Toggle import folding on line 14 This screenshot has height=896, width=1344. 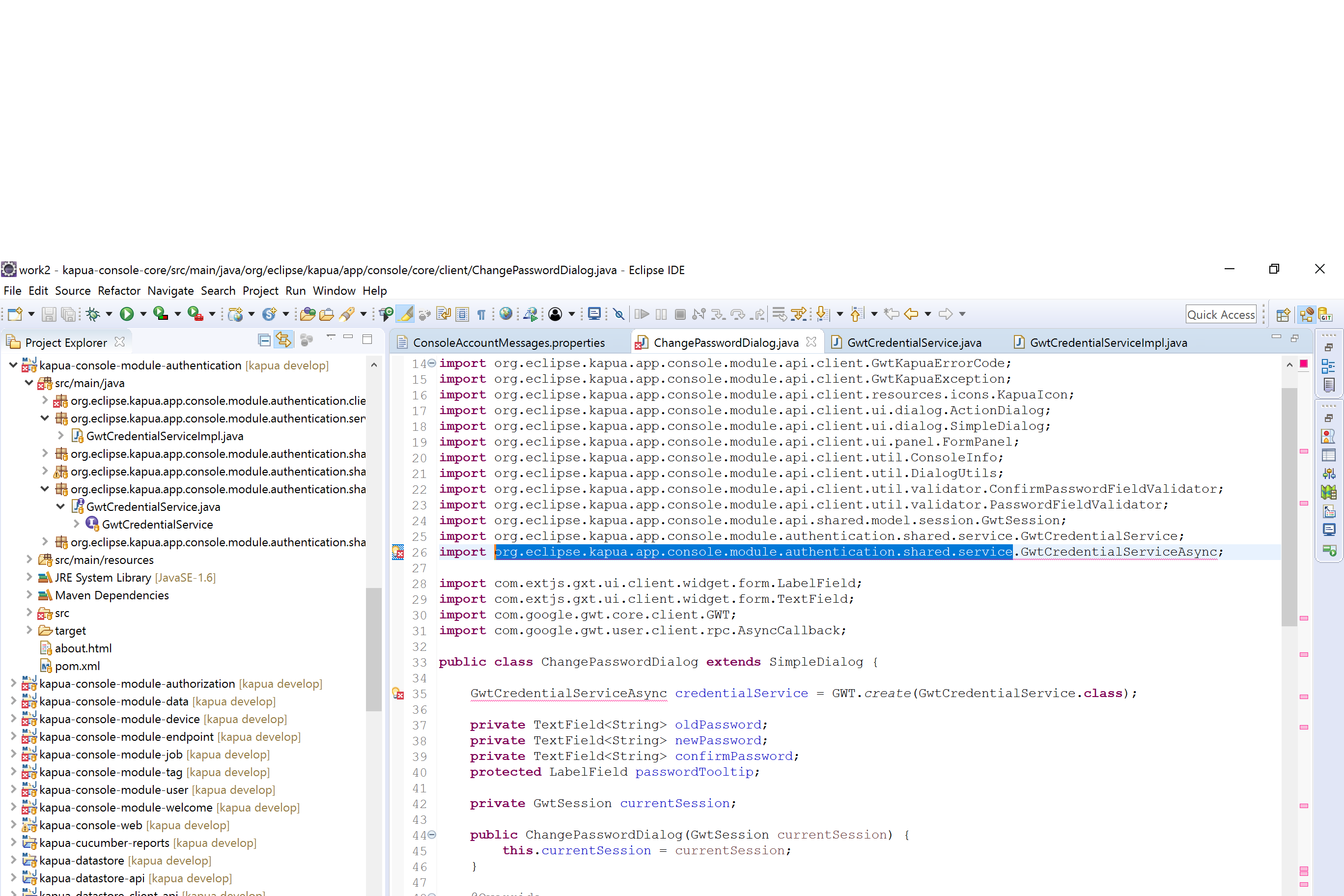(x=432, y=363)
